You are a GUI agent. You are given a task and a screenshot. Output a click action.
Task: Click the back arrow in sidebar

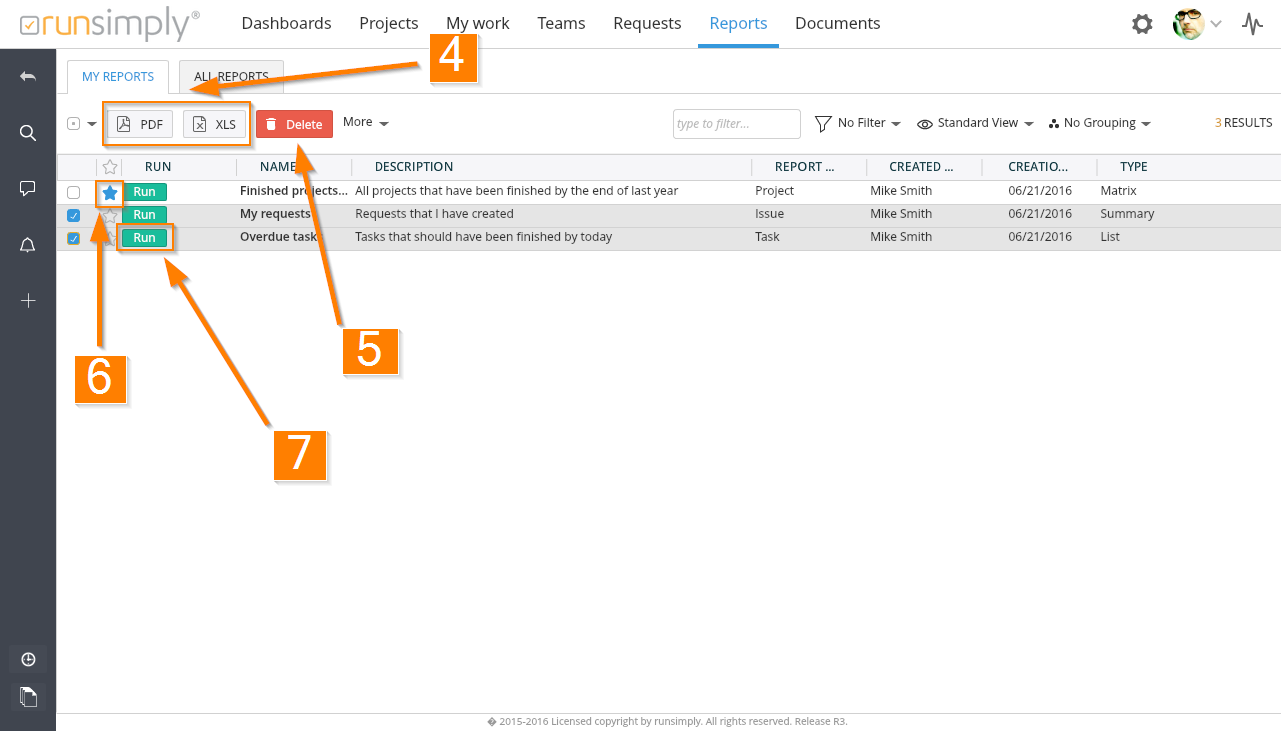[x=28, y=77]
